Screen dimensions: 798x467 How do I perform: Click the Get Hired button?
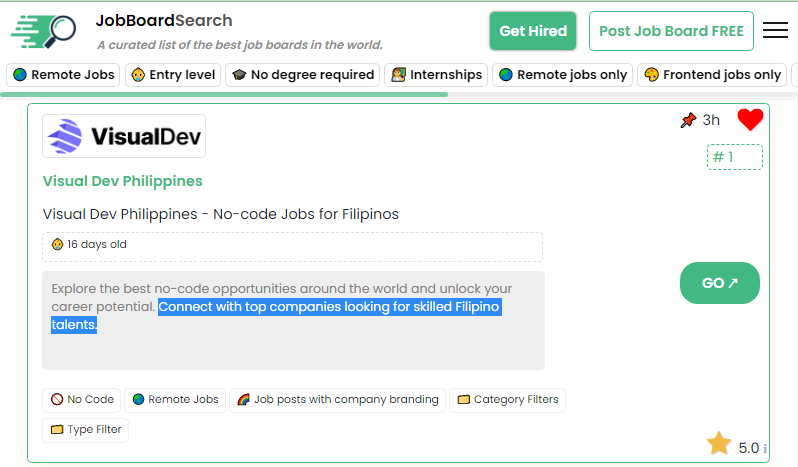click(x=533, y=31)
